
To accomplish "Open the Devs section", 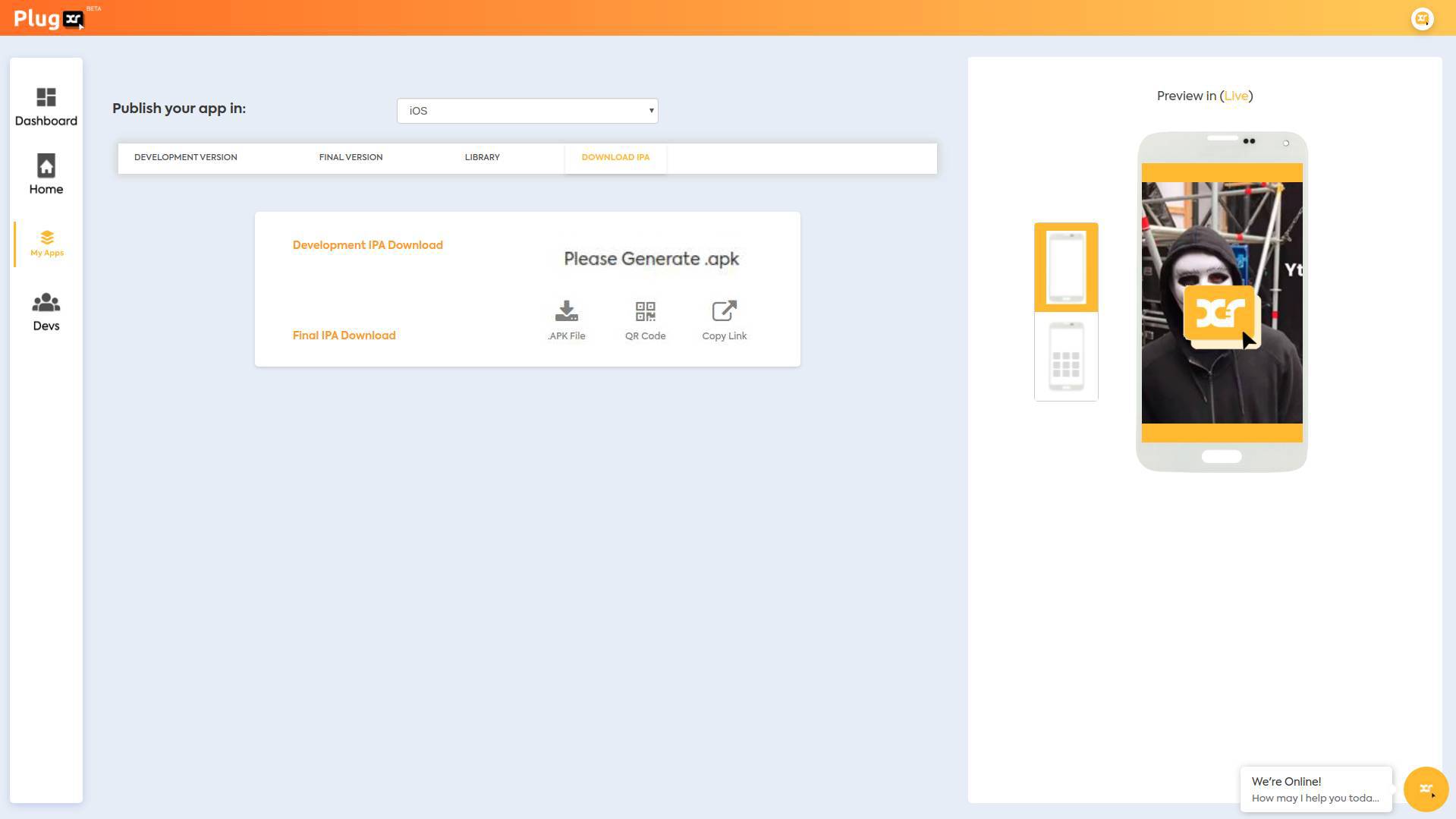I will pos(46,311).
